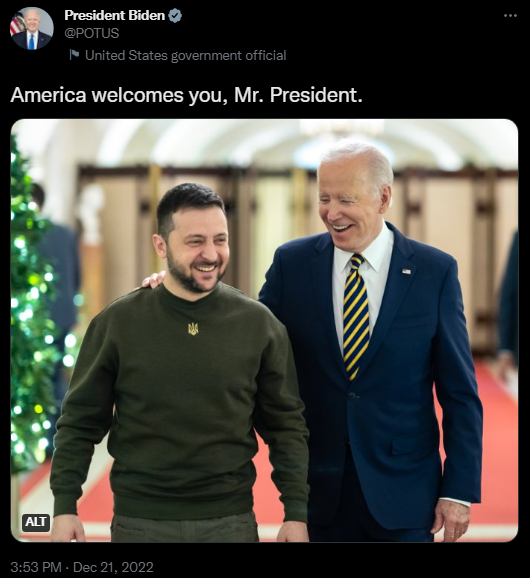Click the blue and yellow striped tie
Viewport: 530px width, 578px height.
tap(356, 316)
